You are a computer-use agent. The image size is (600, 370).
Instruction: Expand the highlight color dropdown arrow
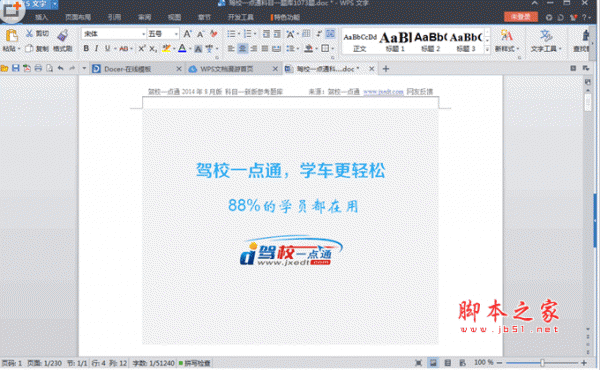coord(174,49)
